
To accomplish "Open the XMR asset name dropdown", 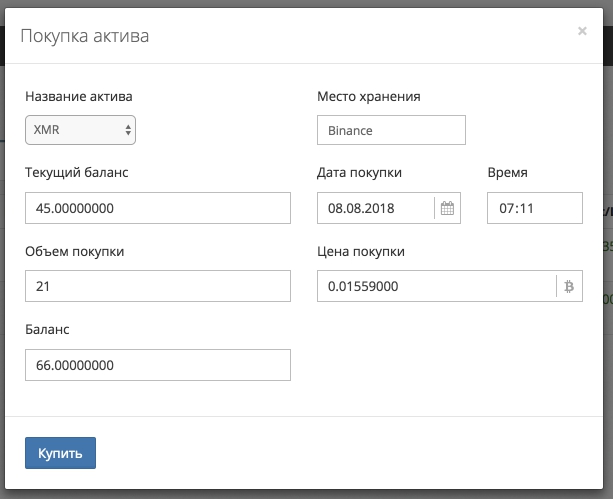I will click(80, 130).
